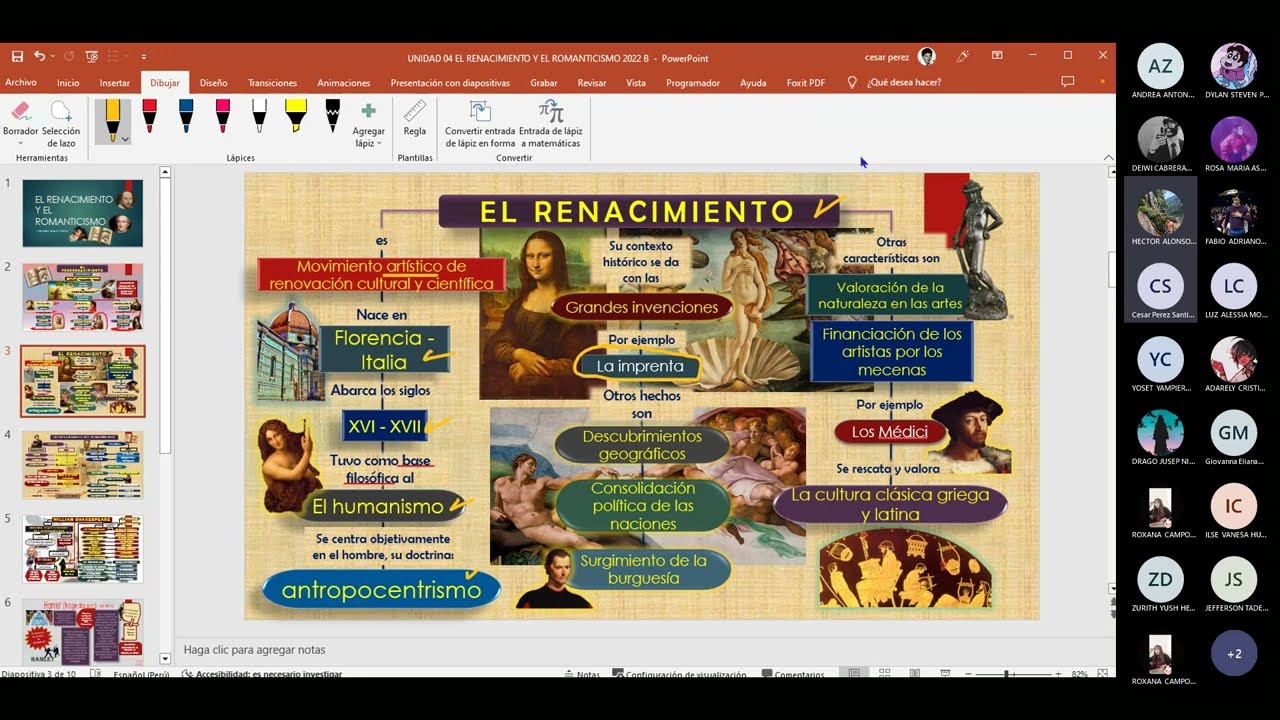1280x720 pixels.
Task: Undo the last action
Action: click(39, 56)
